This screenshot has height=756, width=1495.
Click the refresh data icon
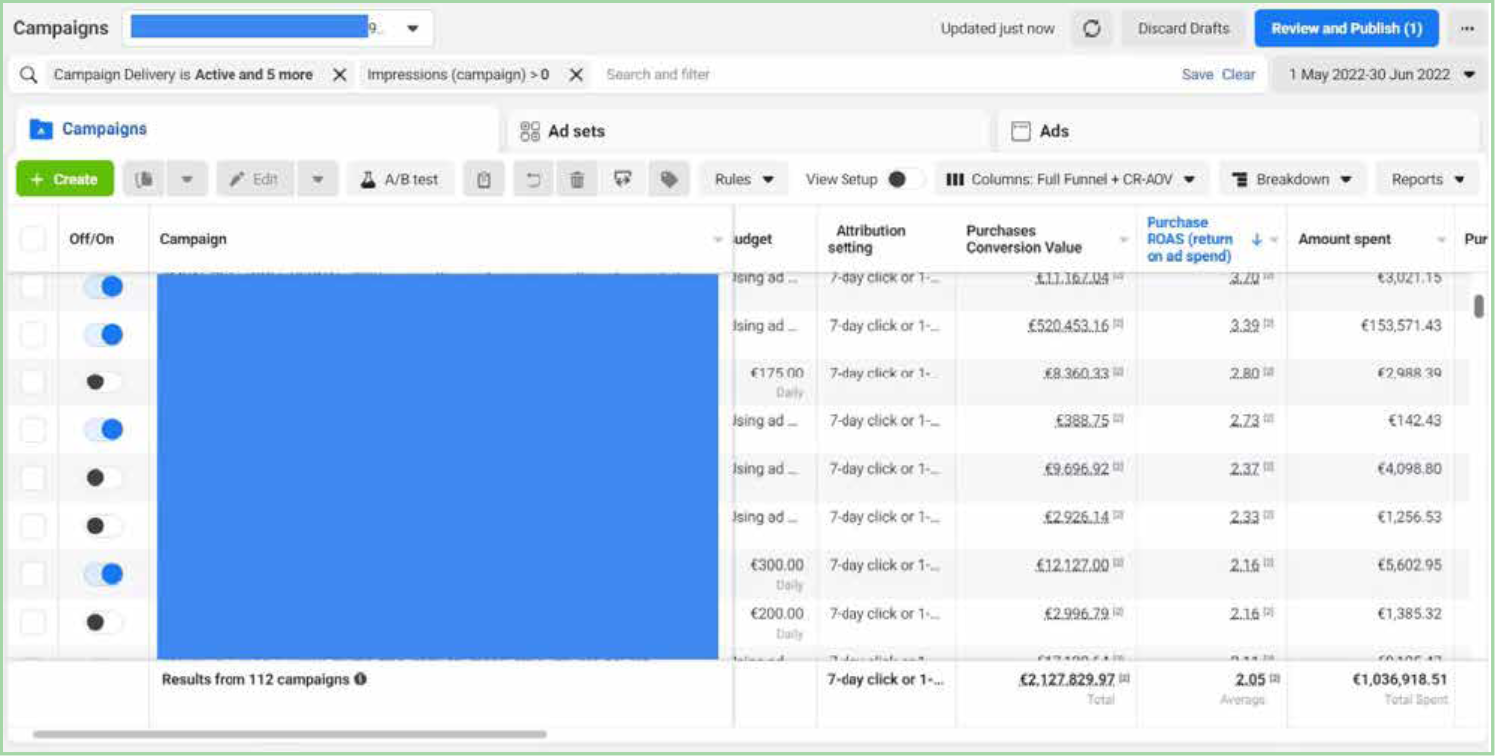coord(1092,29)
